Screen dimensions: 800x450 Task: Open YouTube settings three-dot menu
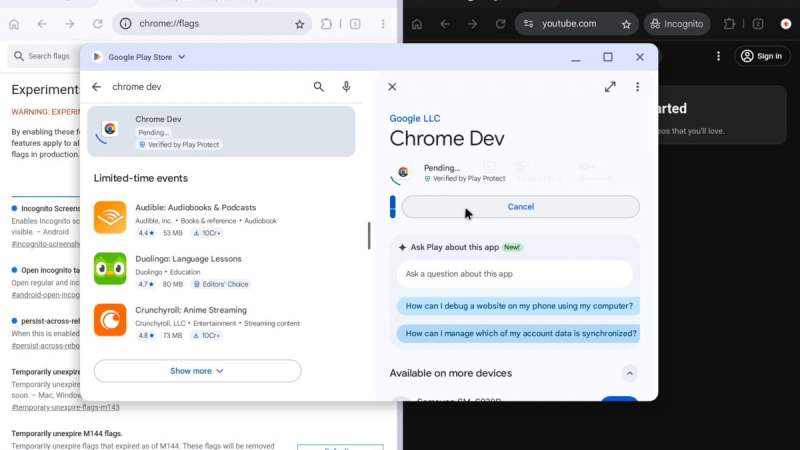[x=718, y=56]
